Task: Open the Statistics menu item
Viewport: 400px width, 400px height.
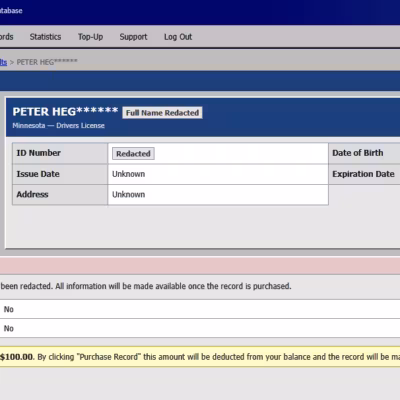Action: [x=45, y=37]
